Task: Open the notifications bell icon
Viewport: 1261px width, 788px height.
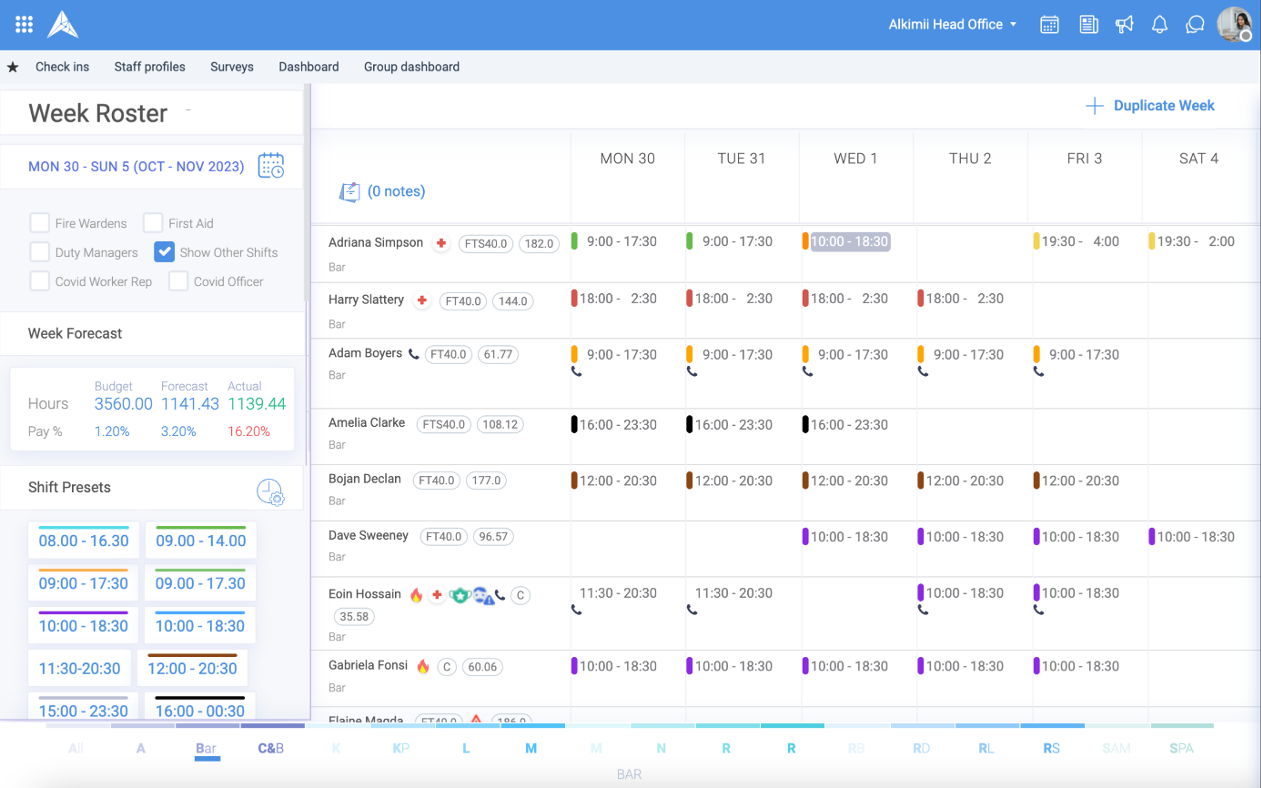Action: pyautogui.click(x=1159, y=25)
